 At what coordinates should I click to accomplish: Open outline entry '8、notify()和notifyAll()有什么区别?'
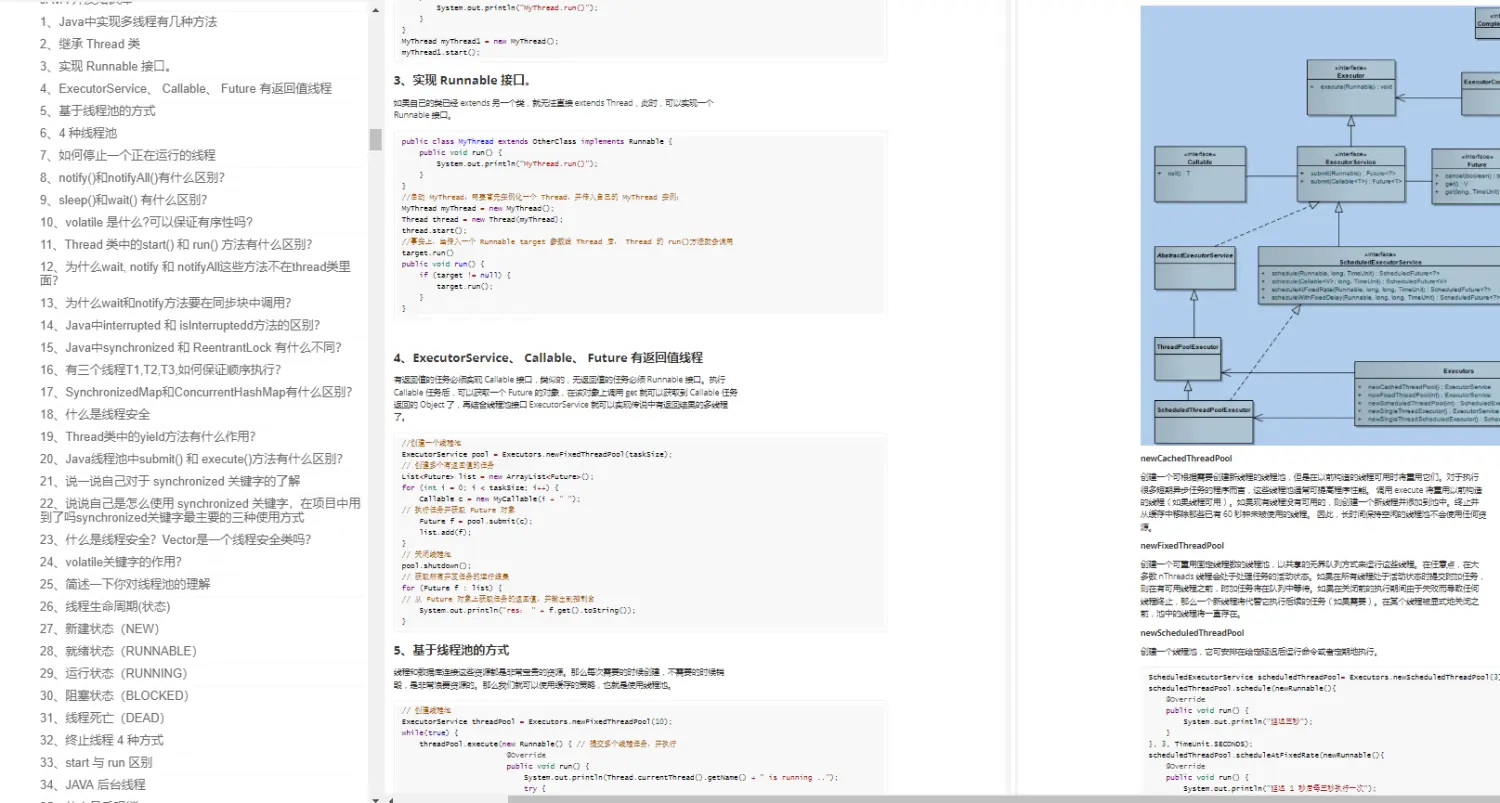(132, 177)
